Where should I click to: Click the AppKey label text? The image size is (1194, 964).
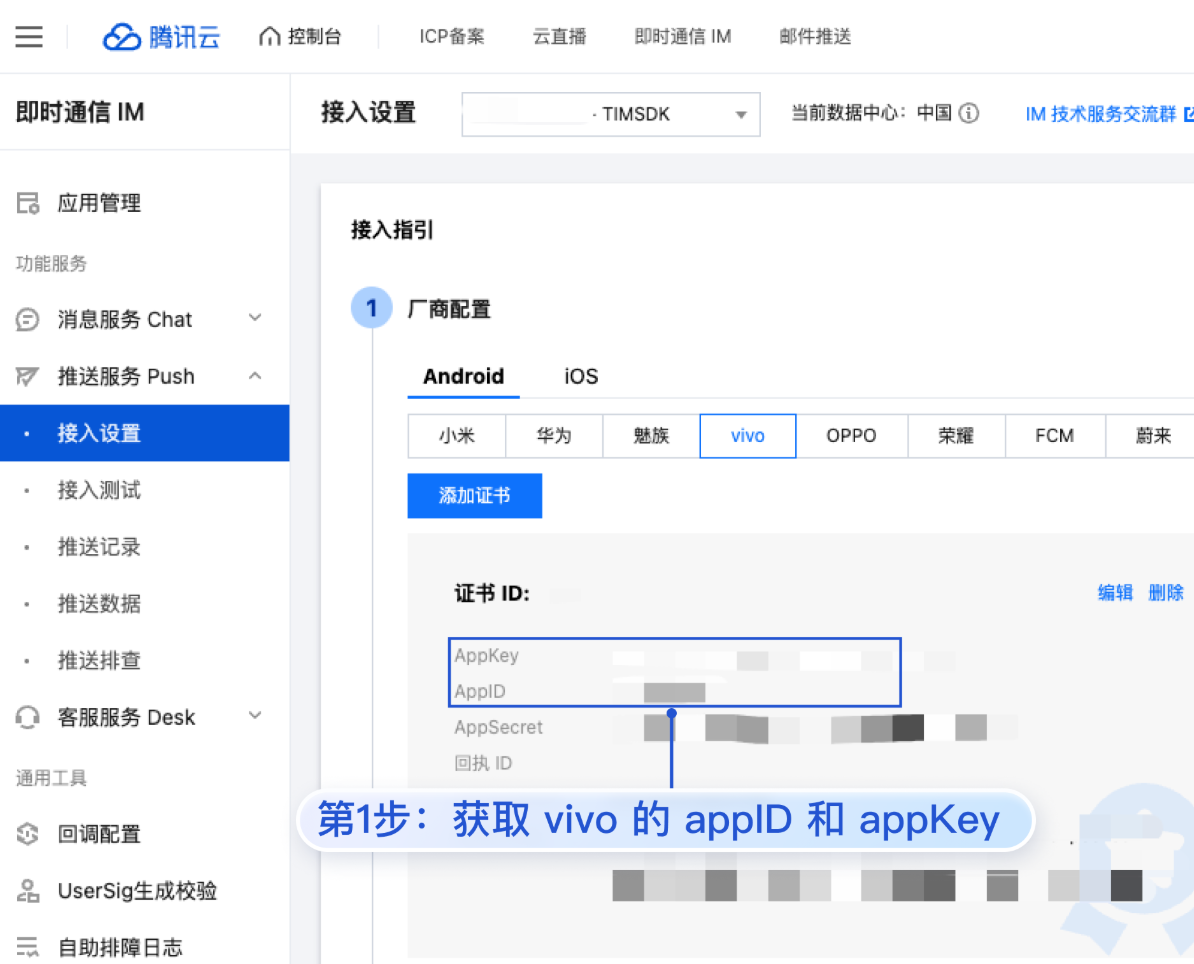tap(487, 656)
